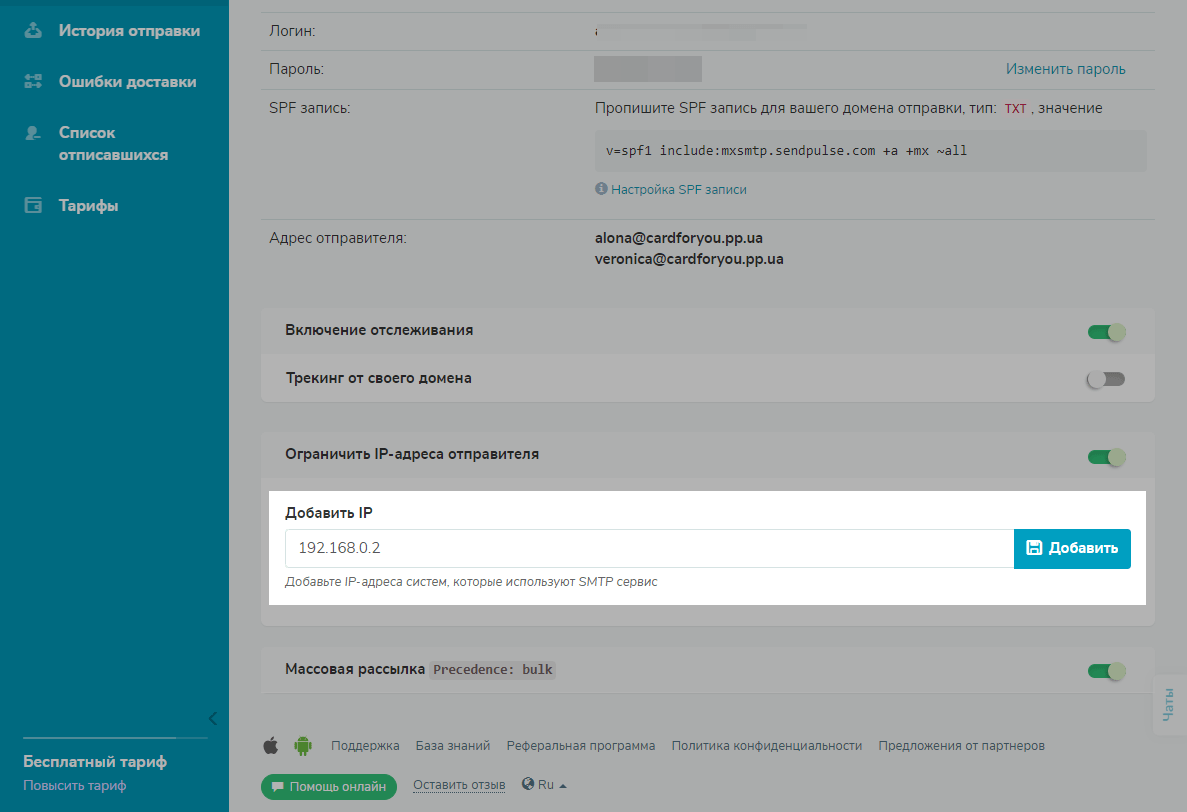Disable the Включение отслеживания toggle
The image size is (1187, 812).
[1106, 331]
